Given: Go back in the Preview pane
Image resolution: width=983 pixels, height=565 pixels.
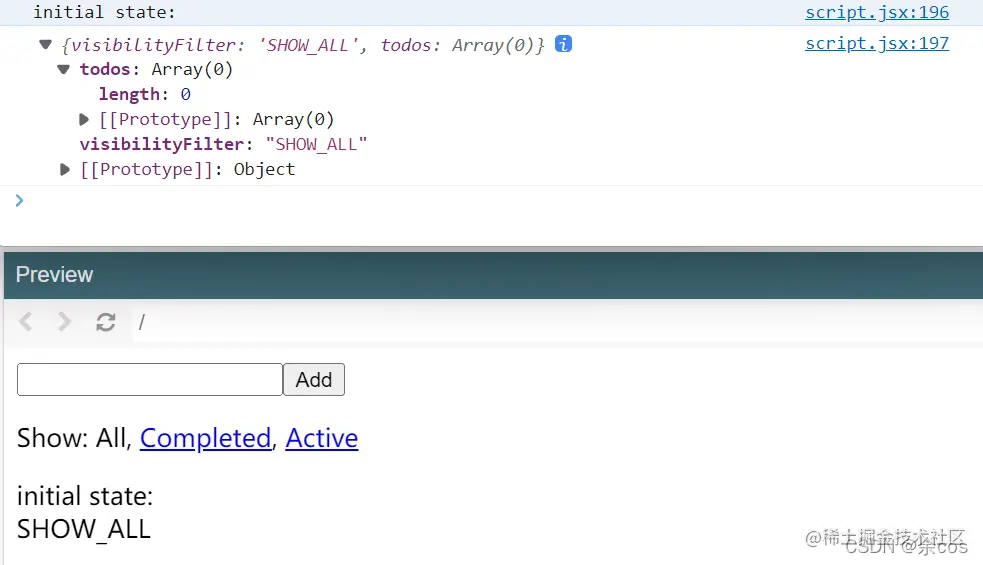Looking at the screenshot, I should (x=26, y=321).
